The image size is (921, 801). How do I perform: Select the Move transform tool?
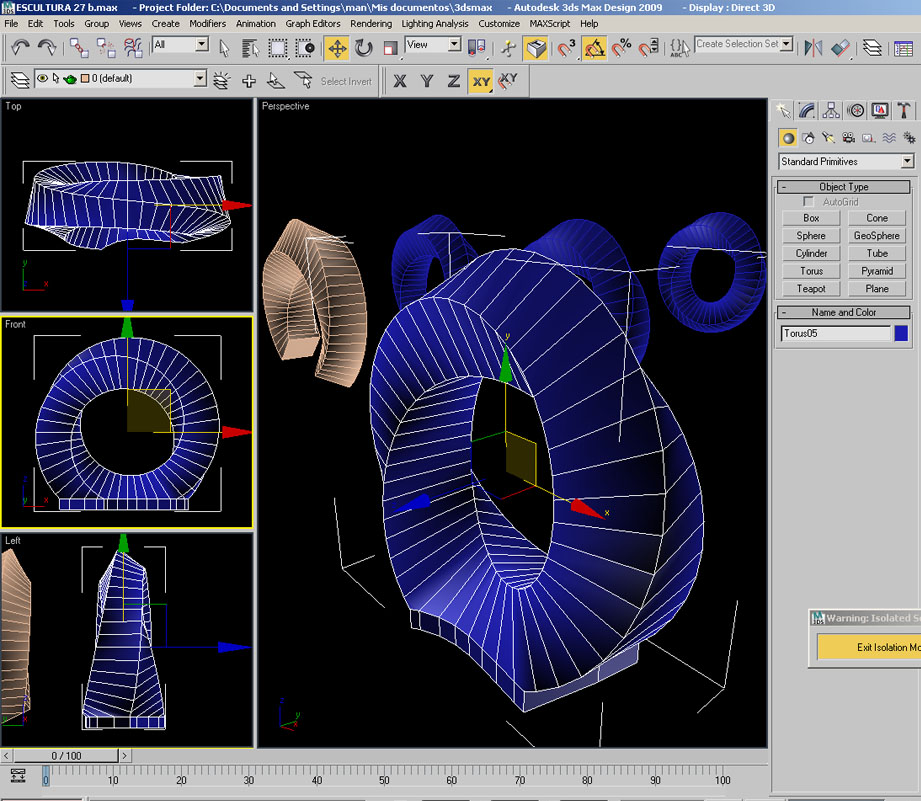tap(337, 47)
